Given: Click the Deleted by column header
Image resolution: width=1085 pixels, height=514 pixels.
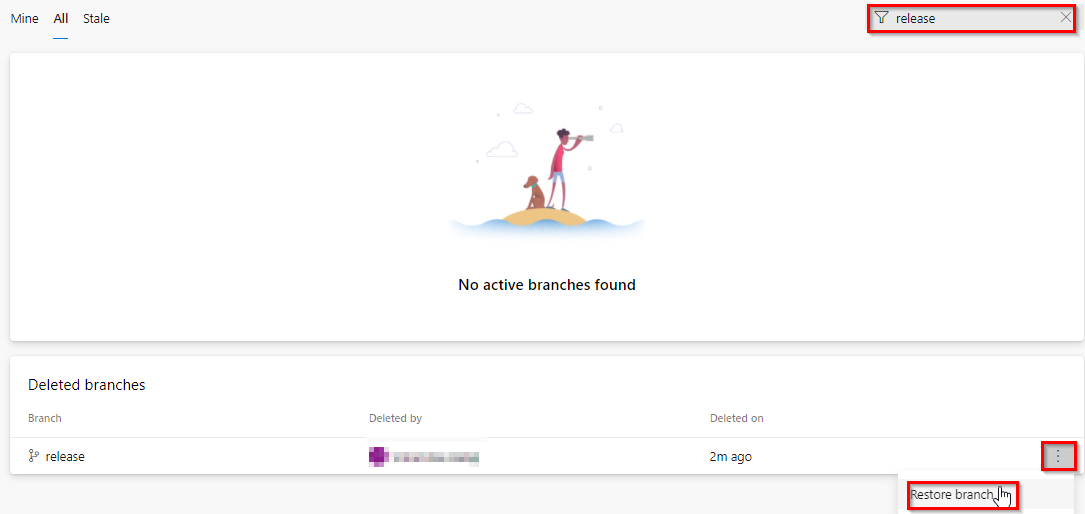Looking at the screenshot, I should click(395, 419).
